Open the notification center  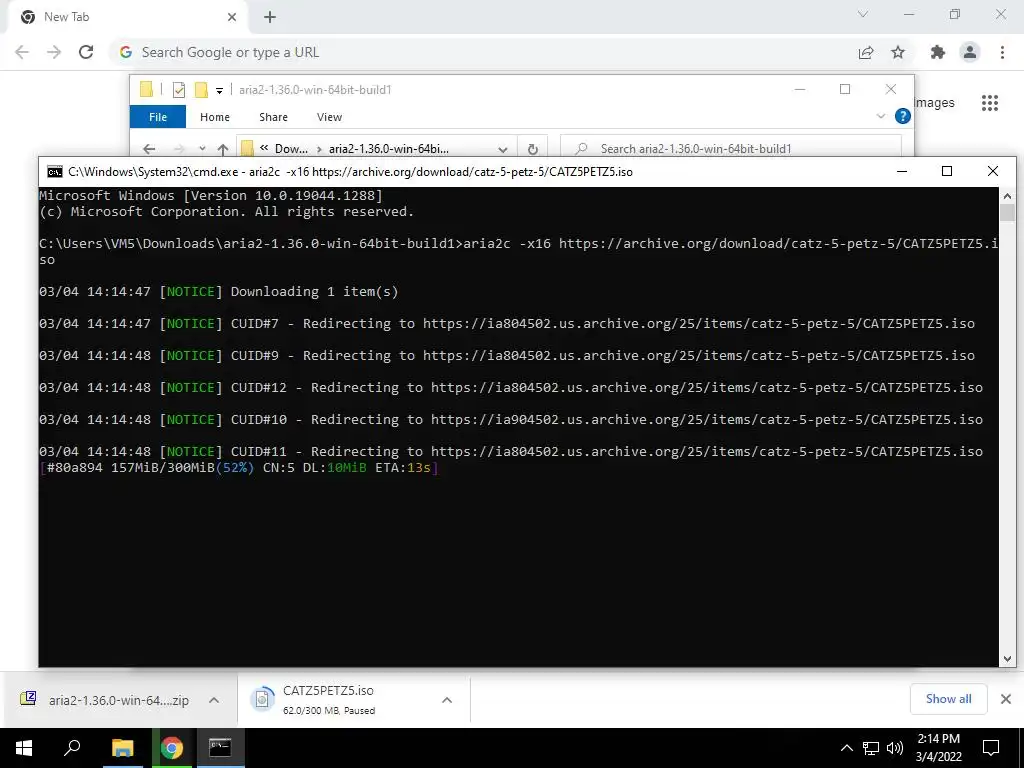[991, 748]
